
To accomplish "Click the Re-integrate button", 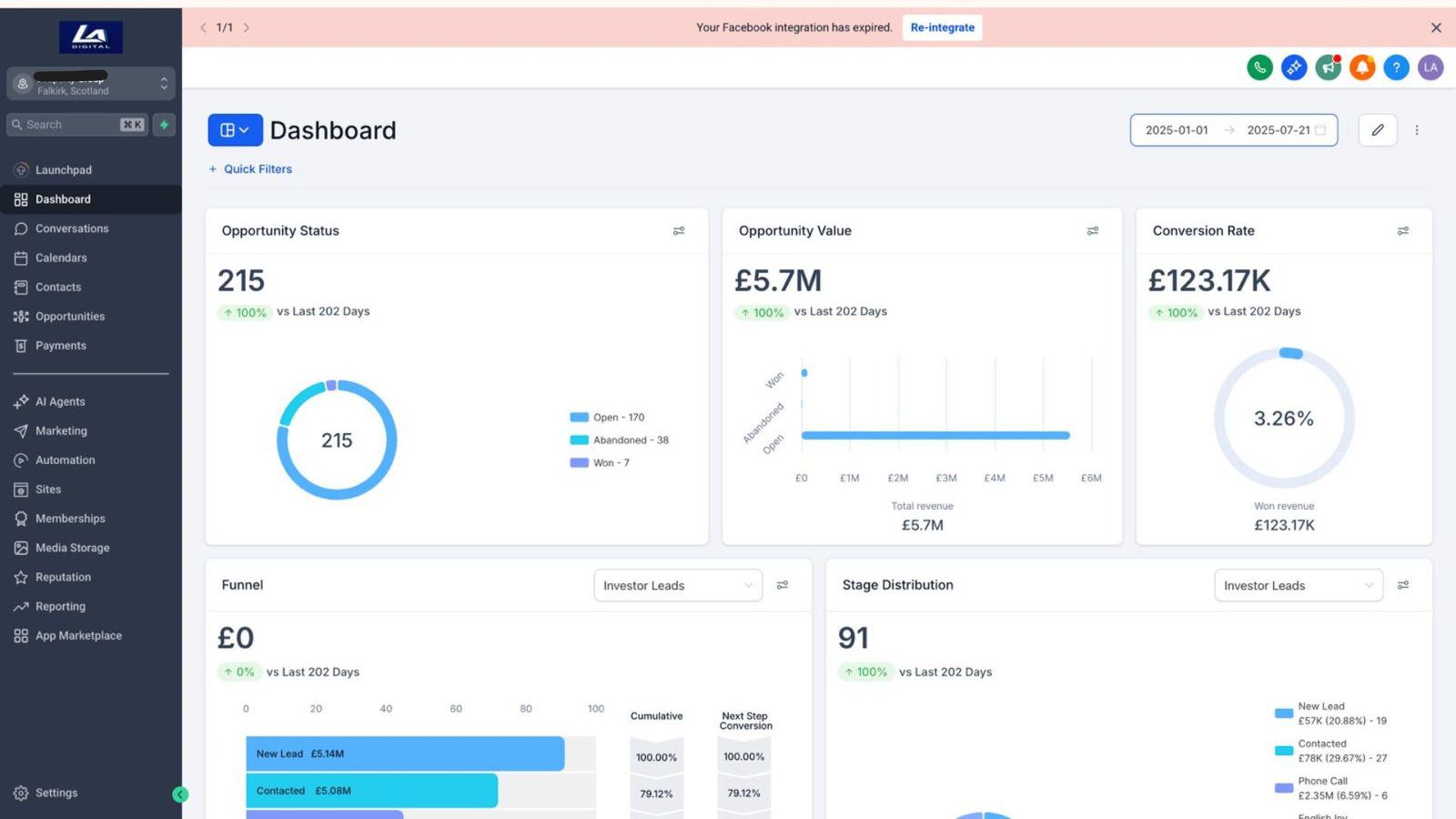I will [x=942, y=27].
